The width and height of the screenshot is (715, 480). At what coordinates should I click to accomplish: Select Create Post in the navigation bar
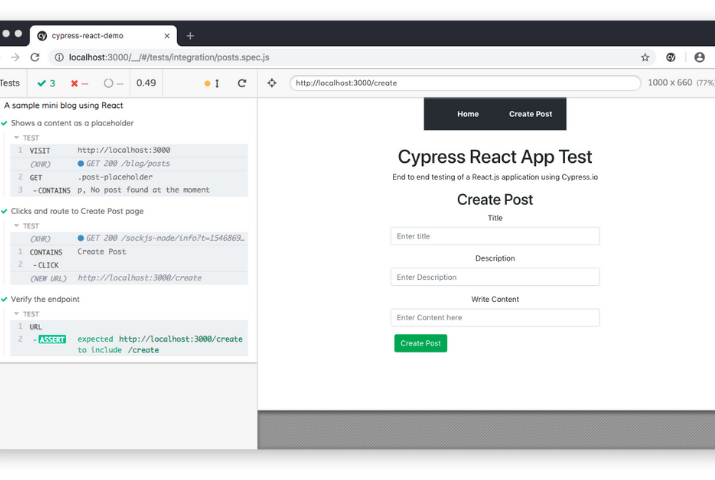tap(530, 114)
